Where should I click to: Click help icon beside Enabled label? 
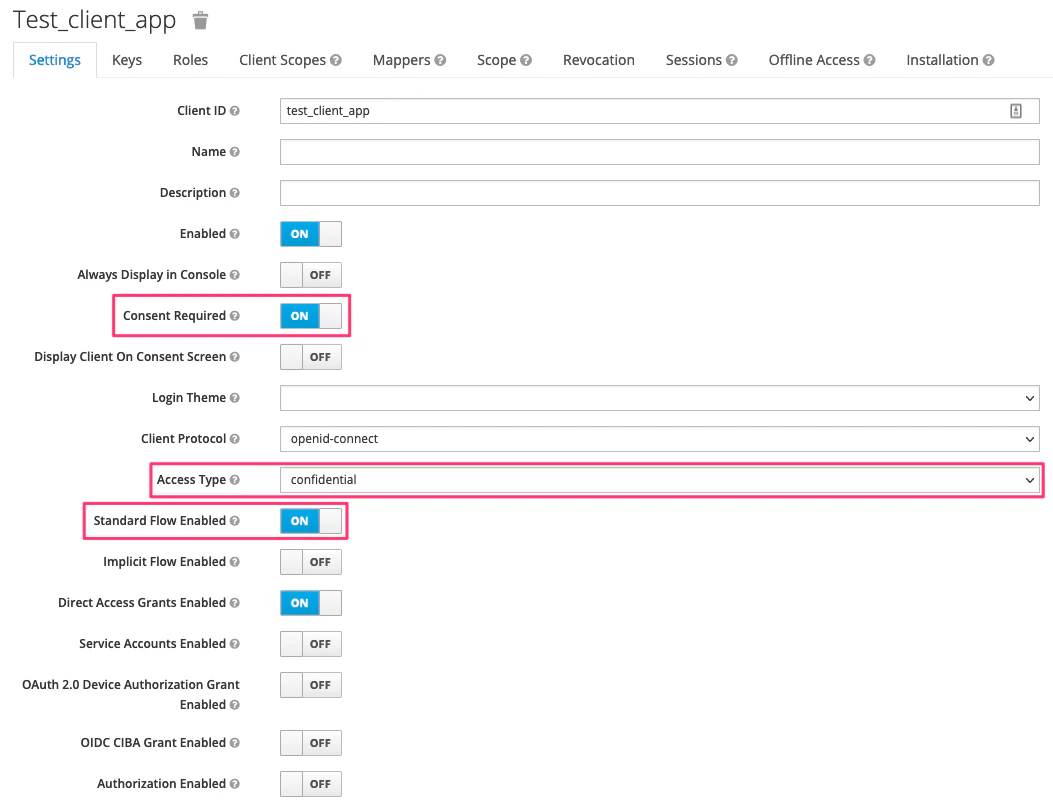coord(234,234)
